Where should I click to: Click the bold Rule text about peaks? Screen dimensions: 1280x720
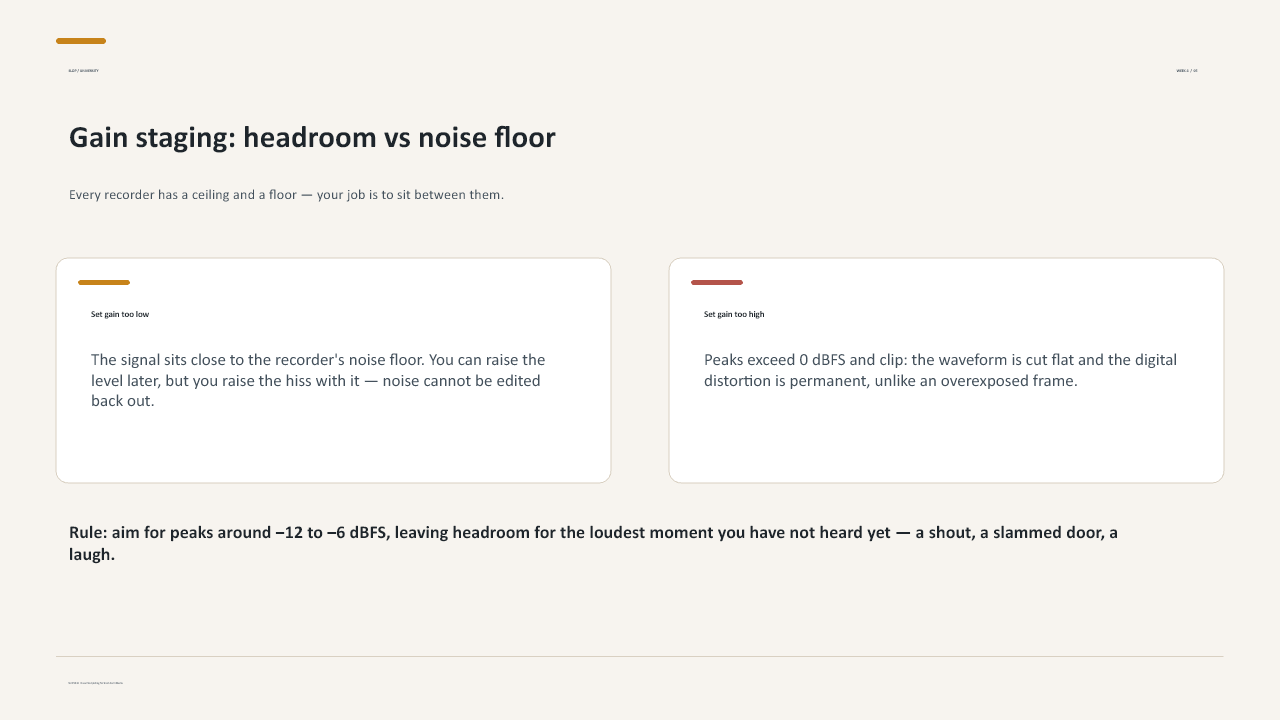pos(593,543)
